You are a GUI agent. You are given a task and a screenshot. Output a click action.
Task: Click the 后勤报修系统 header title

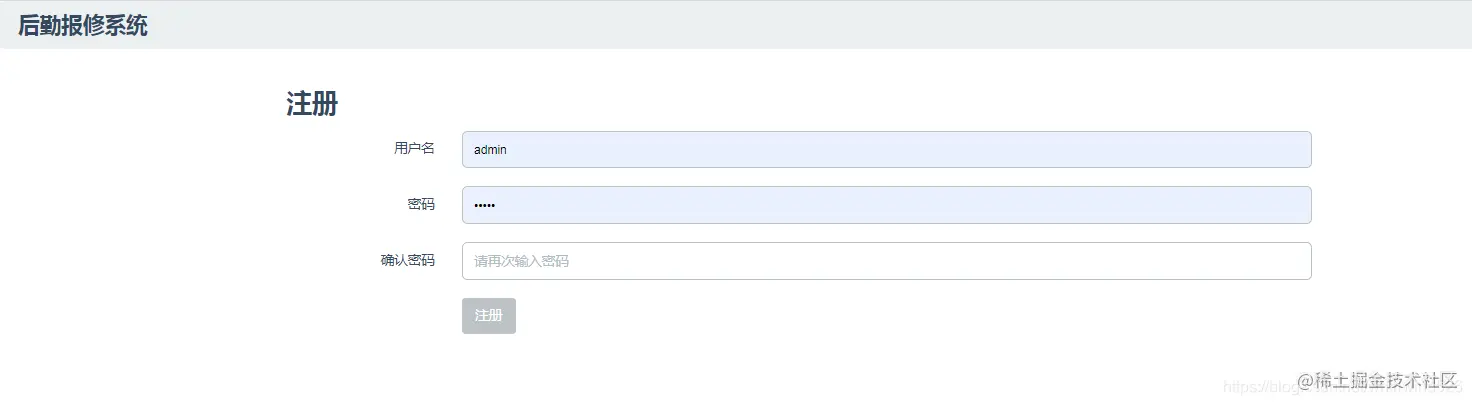[x=83, y=26]
